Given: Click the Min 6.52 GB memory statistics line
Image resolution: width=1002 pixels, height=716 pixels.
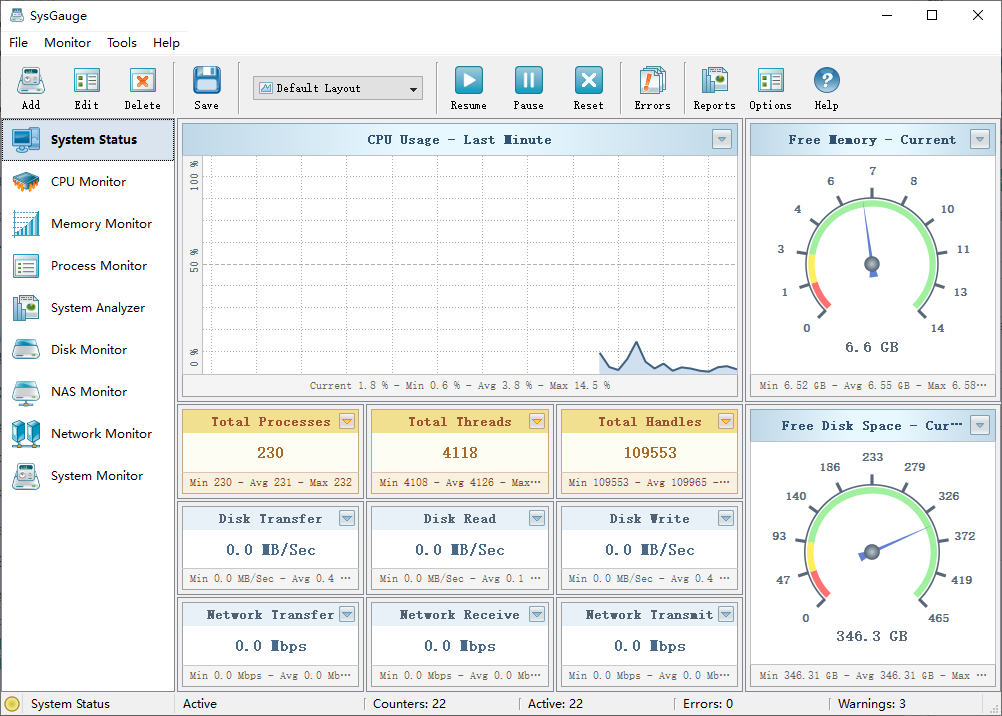Looking at the screenshot, I should 873,385.
